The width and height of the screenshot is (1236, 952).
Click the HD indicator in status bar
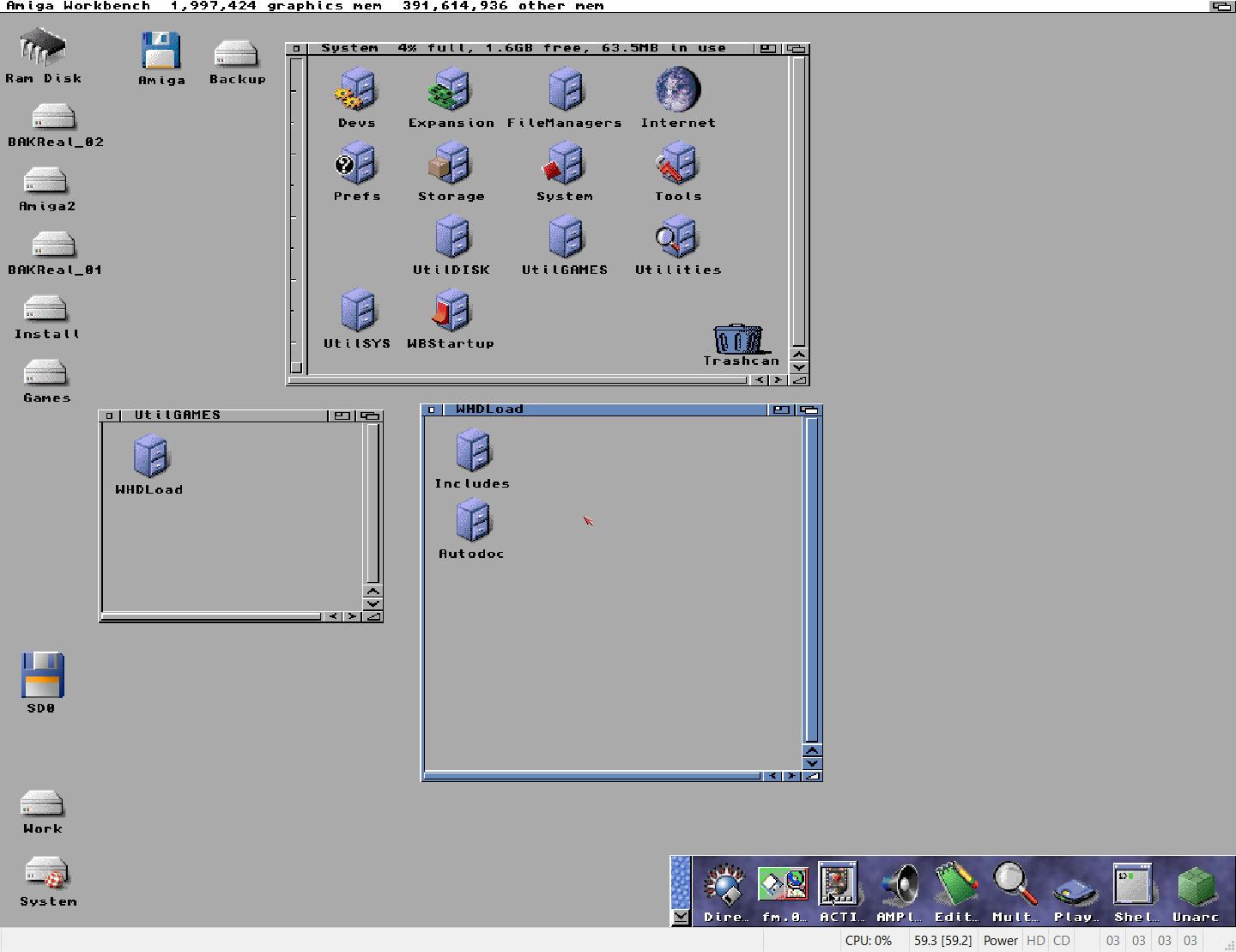pos(1036,941)
